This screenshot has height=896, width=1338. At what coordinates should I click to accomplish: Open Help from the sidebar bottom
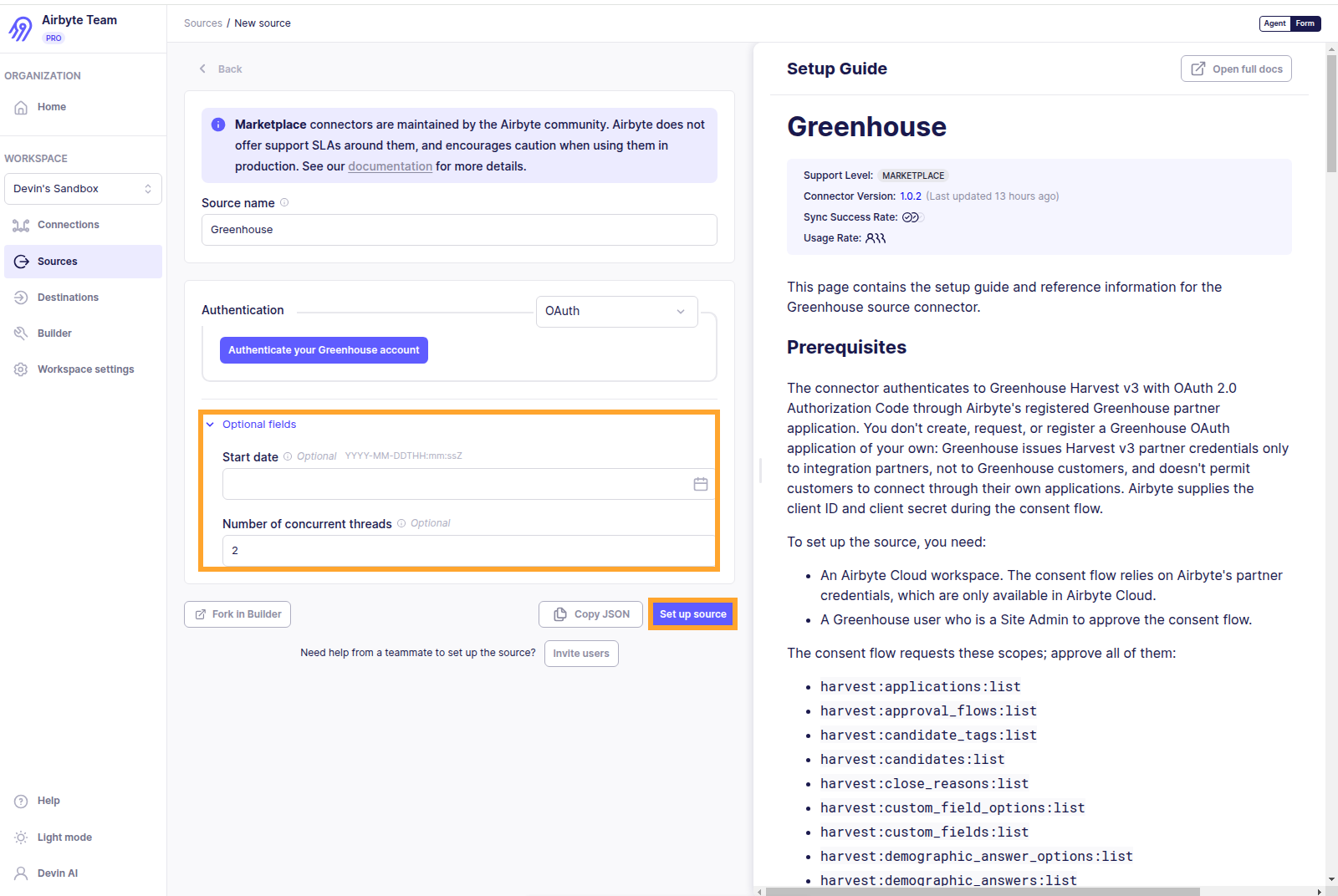tap(83, 801)
